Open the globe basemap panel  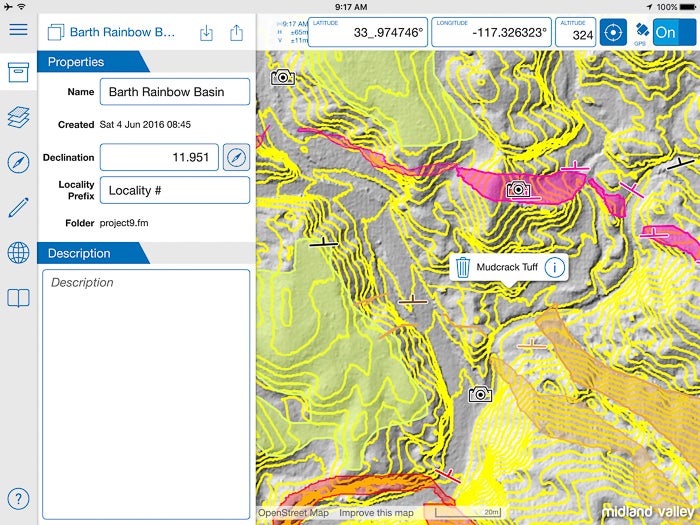[x=18, y=253]
